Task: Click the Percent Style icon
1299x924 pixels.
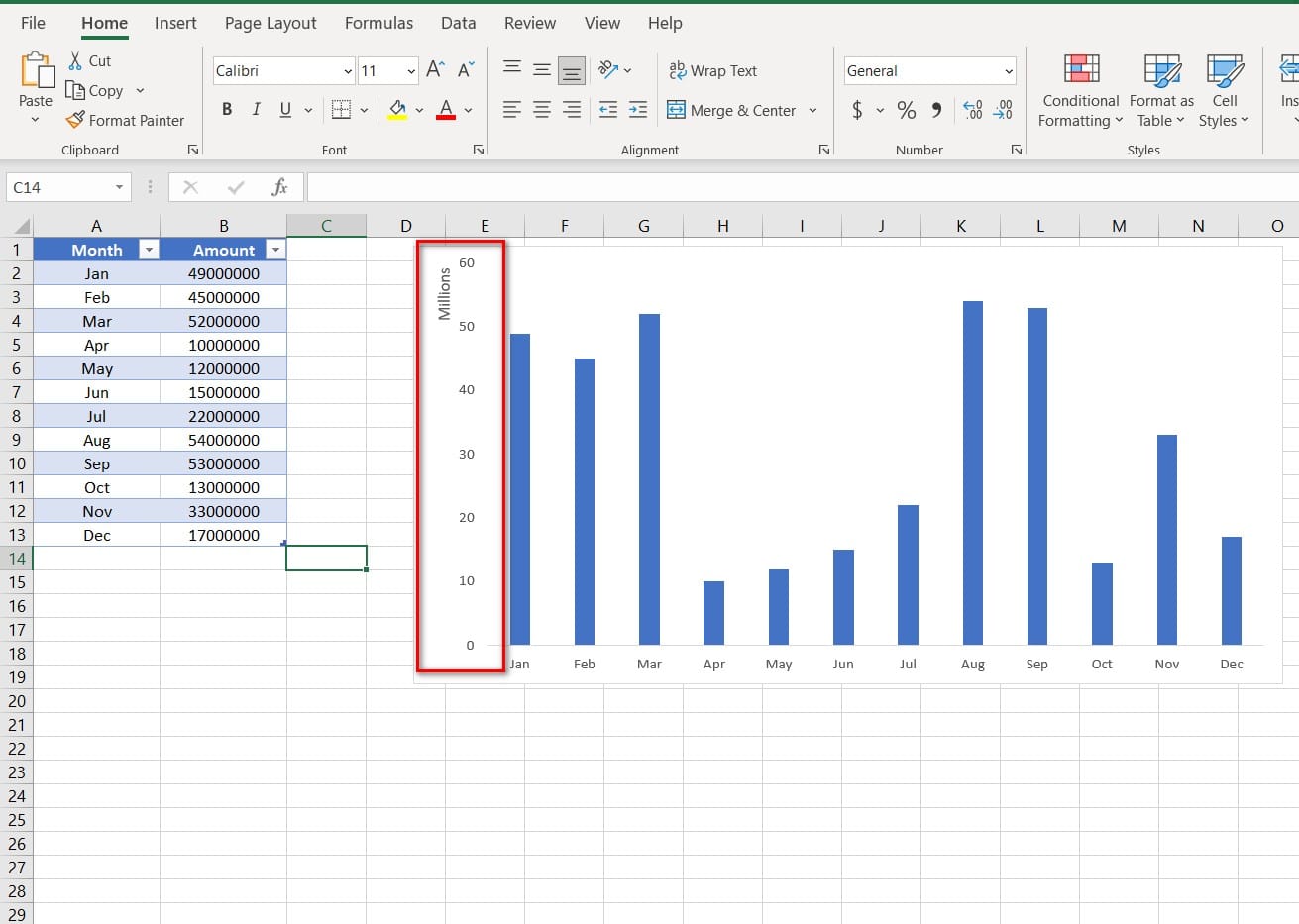Action: [x=906, y=110]
